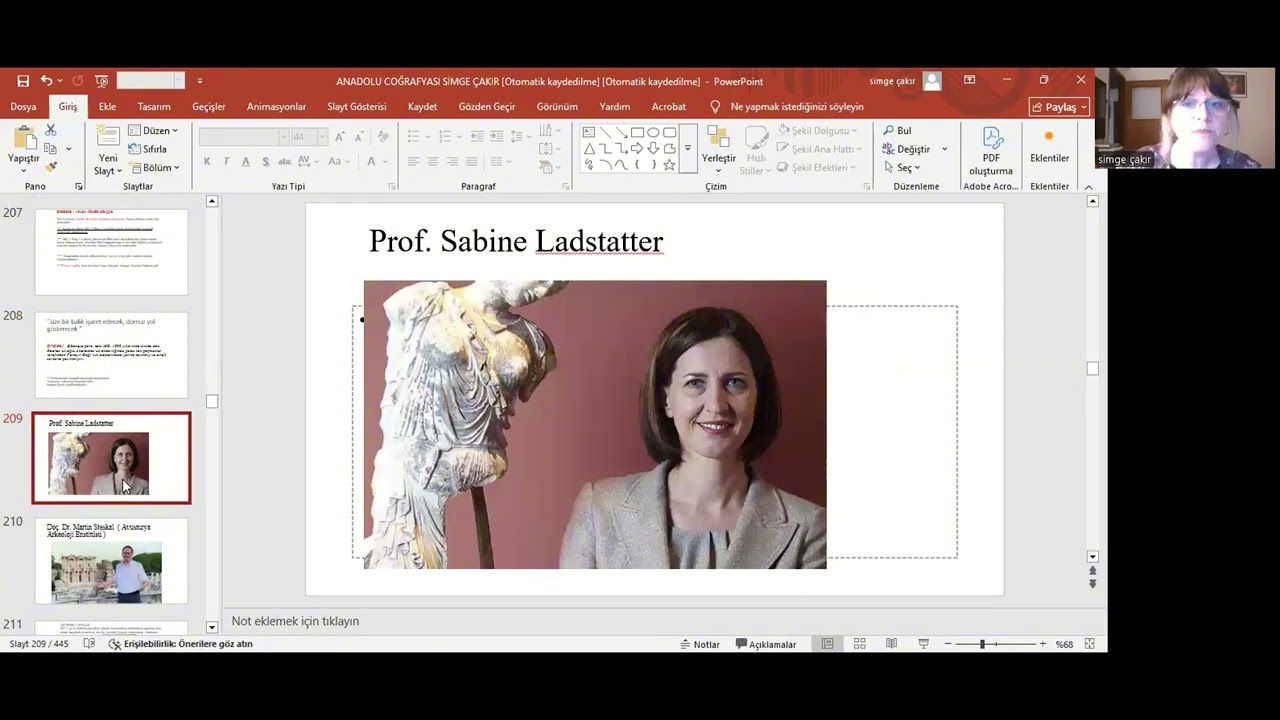Select the oval shape in the shapes gallery
Image resolution: width=1280 pixels, height=720 pixels.
tap(653, 132)
